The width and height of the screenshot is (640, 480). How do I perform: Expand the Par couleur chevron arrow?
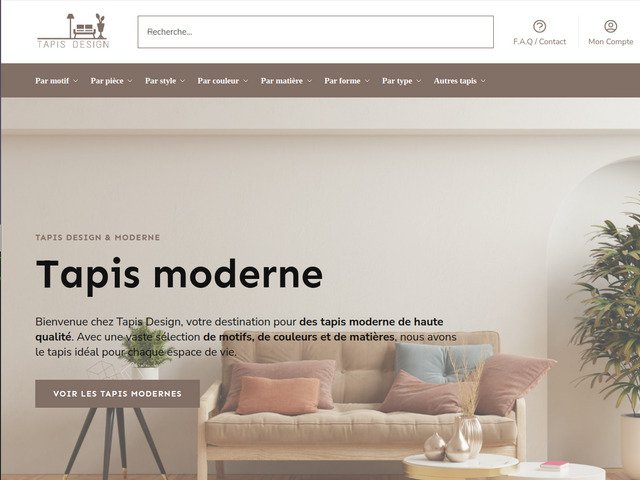pyautogui.click(x=246, y=81)
